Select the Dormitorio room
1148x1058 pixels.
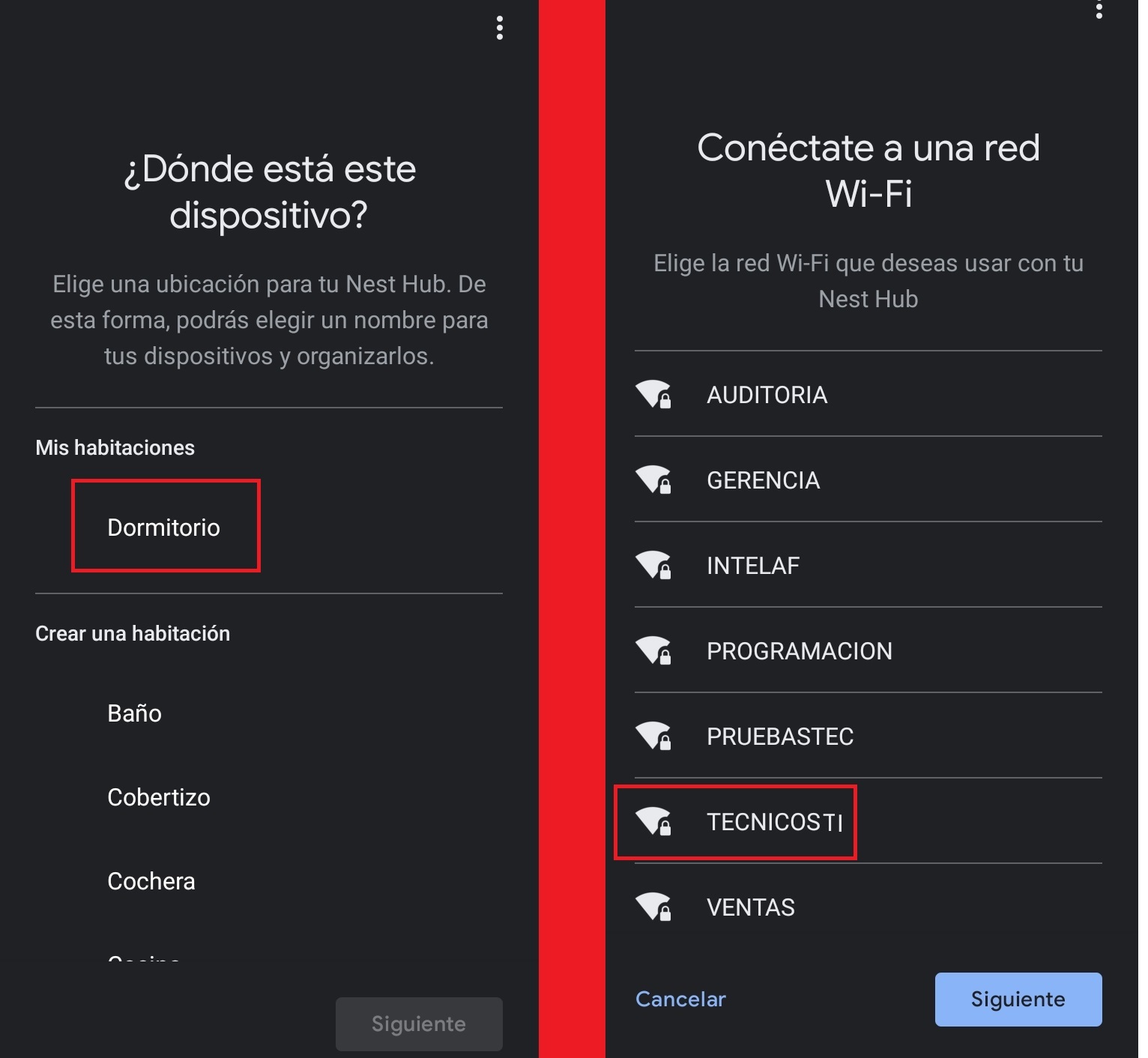(164, 528)
